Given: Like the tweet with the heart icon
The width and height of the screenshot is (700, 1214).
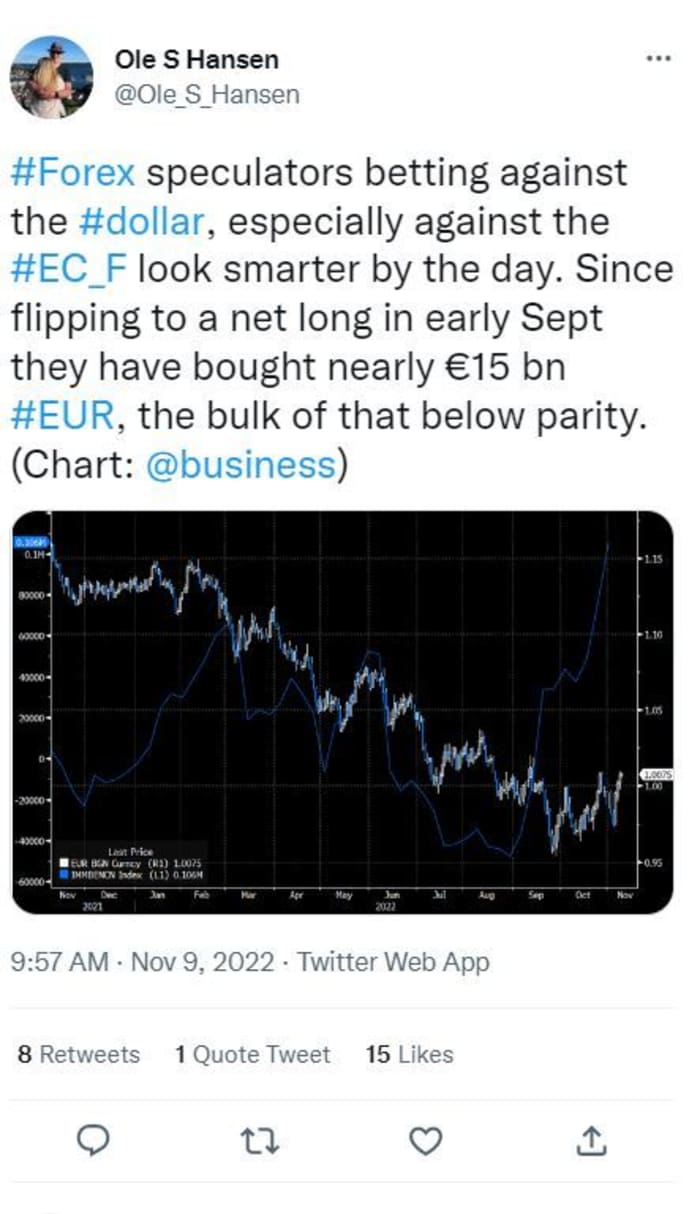Looking at the screenshot, I should click(427, 1139).
